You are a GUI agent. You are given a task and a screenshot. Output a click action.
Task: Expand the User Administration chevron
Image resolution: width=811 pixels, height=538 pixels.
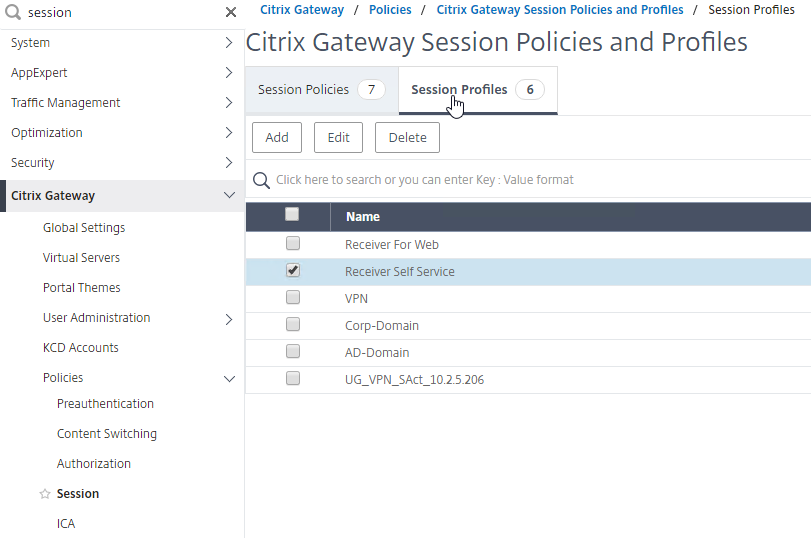pos(229,320)
